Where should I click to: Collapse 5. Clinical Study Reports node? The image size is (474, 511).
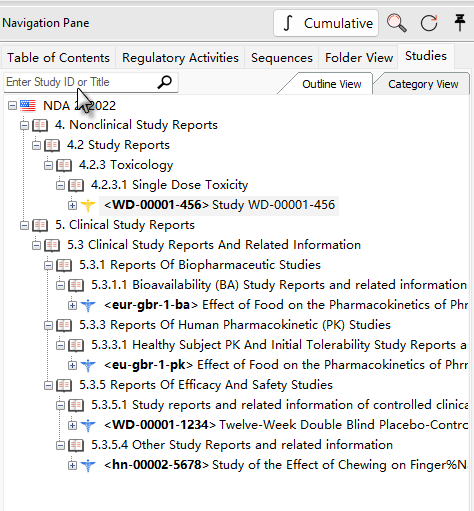point(24,226)
